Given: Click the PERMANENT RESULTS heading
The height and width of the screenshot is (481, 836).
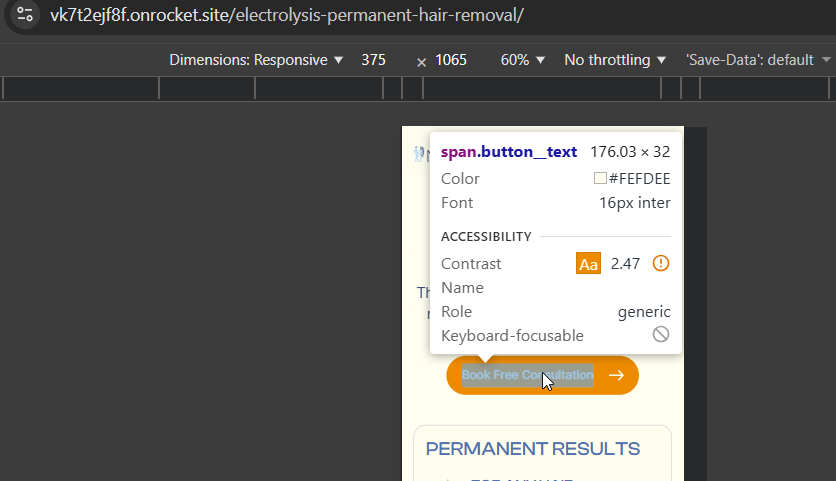Looking at the screenshot, I should pyautogui.click(x=533, y=449).
